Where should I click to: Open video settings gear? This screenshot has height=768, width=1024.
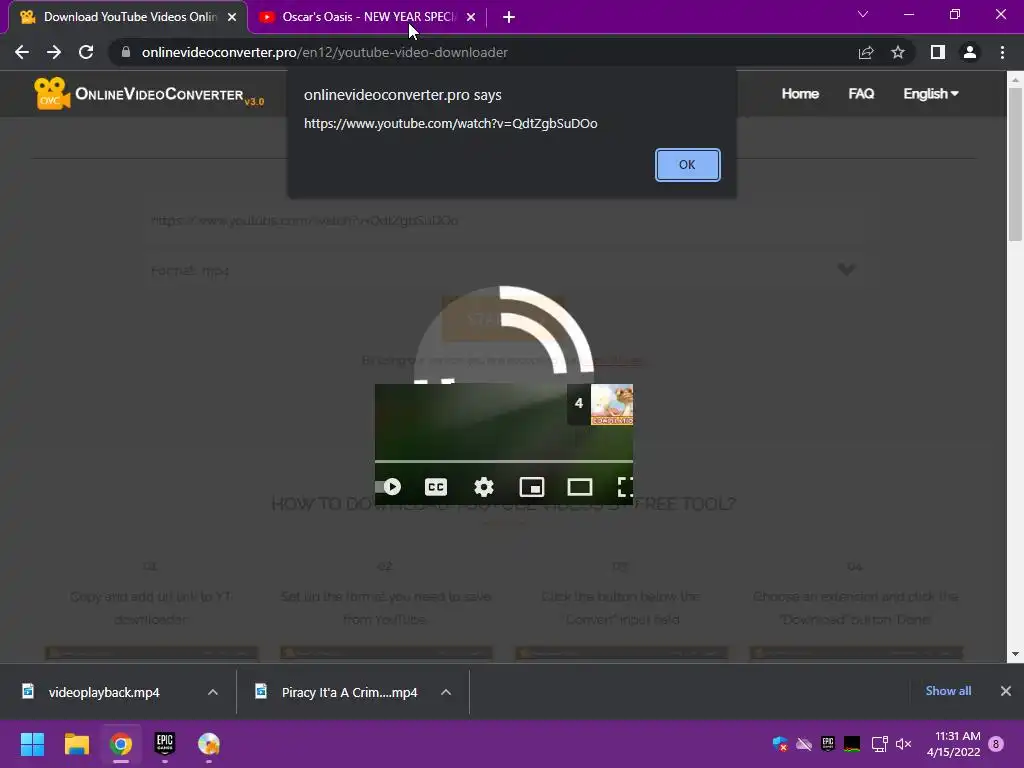[x=484, y=487]
